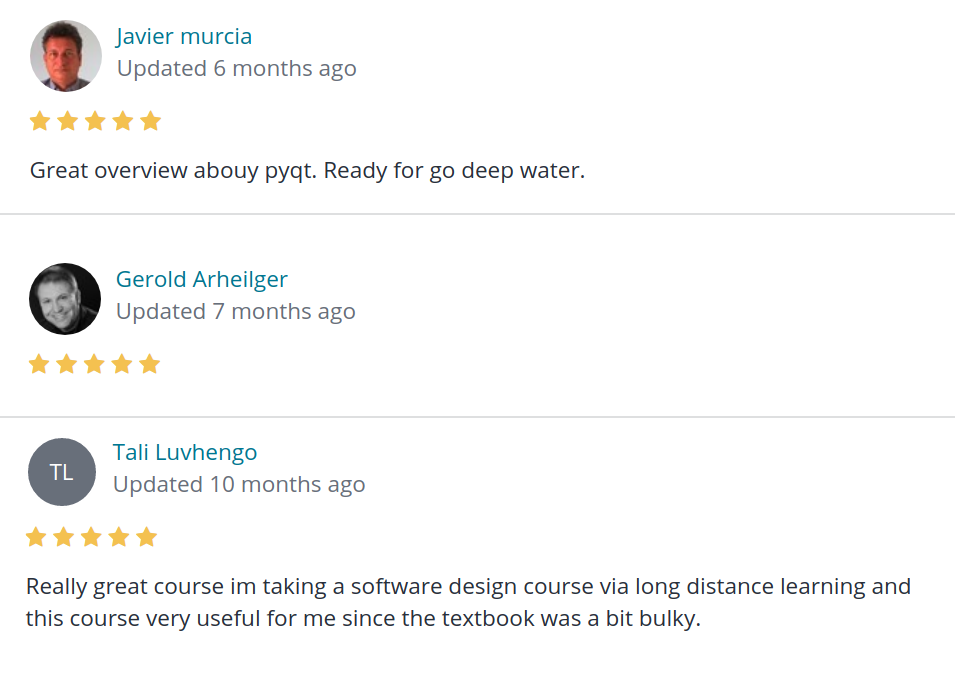Click the 'Updated 7 months ago' timestamp
This screenshot has height=682, width=955.
coord(236,312)
